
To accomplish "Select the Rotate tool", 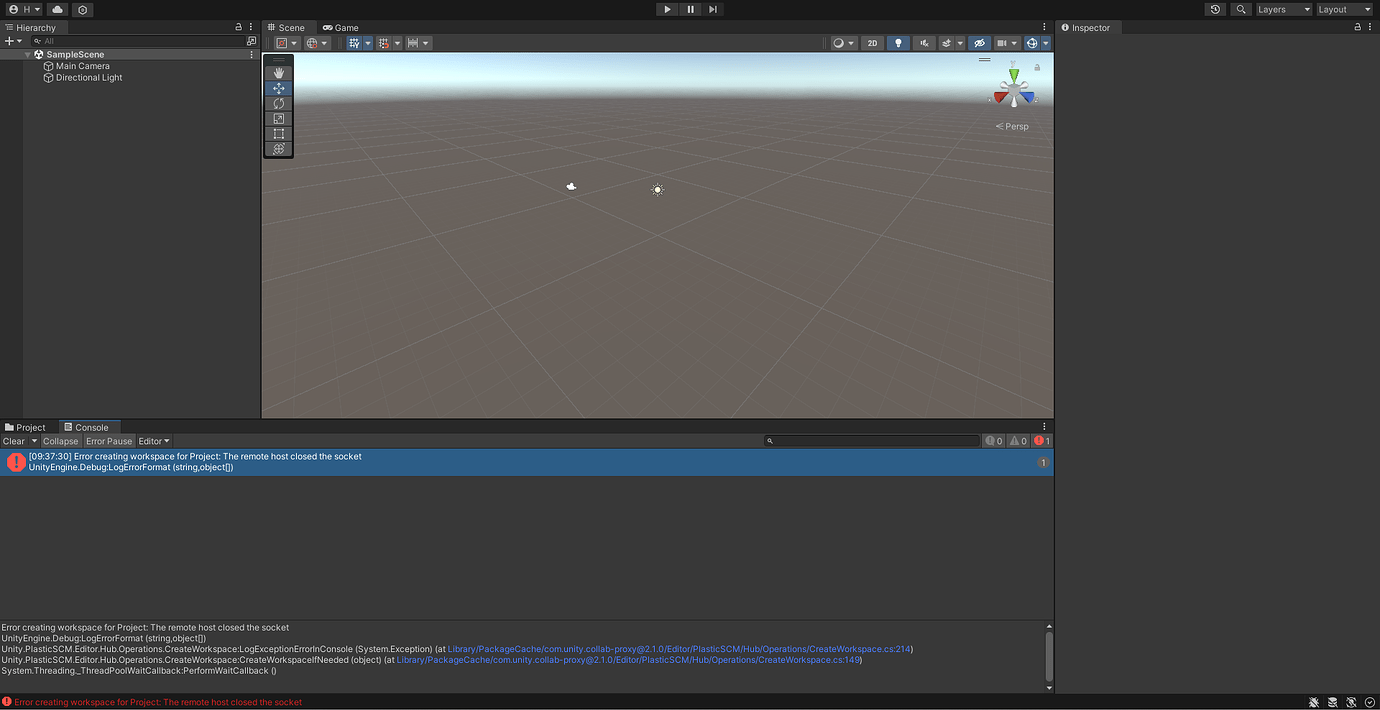I will click(278, 103).
